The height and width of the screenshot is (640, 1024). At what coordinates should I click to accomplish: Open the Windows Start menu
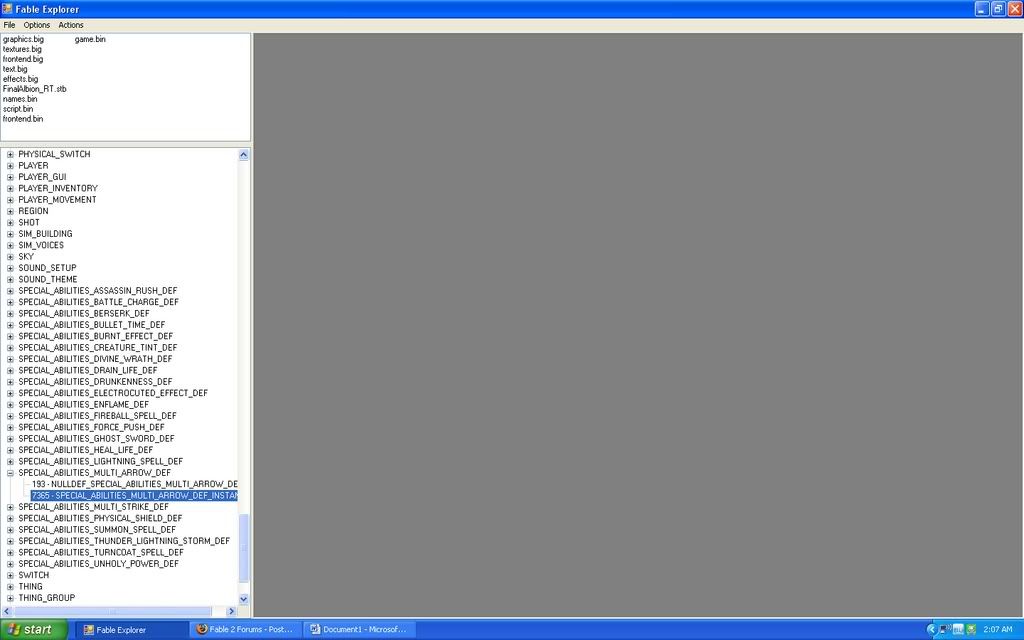[33, 630]
